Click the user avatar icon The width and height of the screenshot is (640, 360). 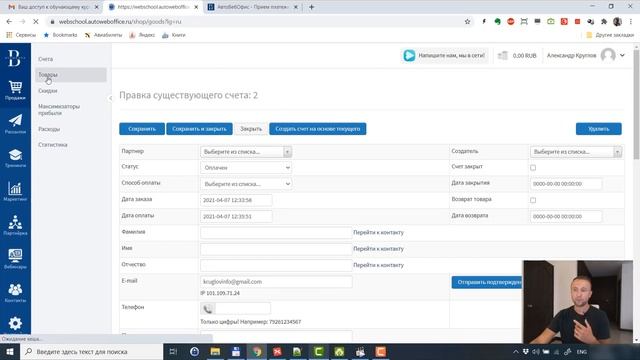point(608,55)
